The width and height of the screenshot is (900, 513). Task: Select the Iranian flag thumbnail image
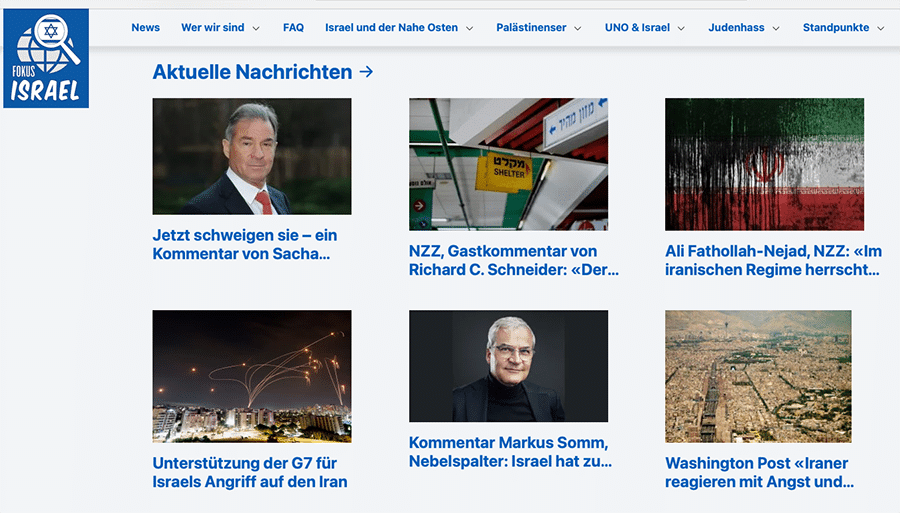tap(765, 164)
